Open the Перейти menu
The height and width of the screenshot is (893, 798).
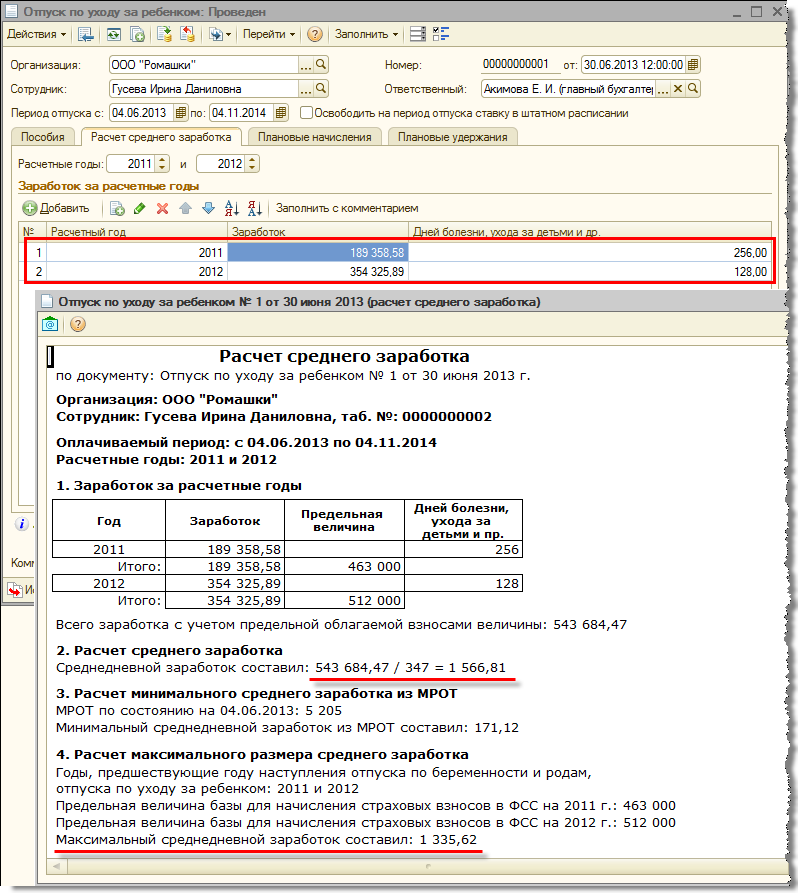pyautogui.click(x=269, y=34)
